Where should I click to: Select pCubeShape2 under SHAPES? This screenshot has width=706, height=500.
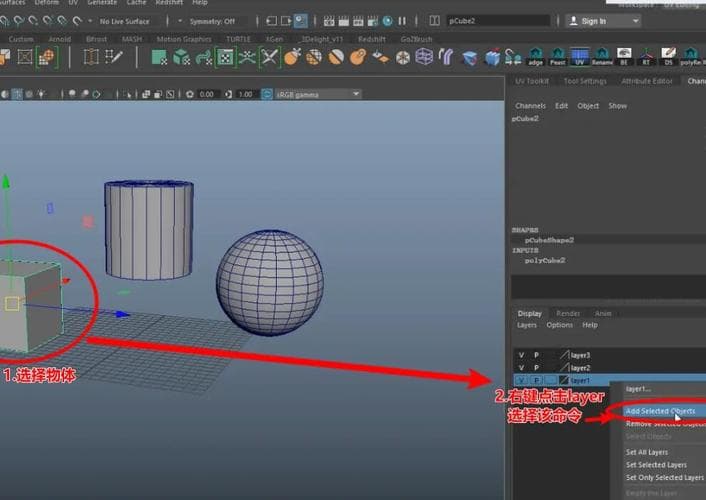549,240
